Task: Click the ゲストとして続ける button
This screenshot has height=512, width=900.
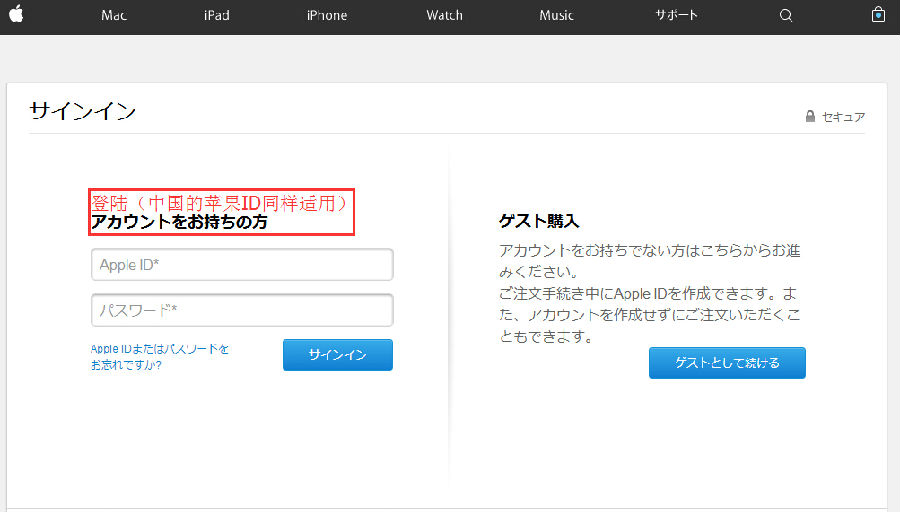Action: point(727,363)
